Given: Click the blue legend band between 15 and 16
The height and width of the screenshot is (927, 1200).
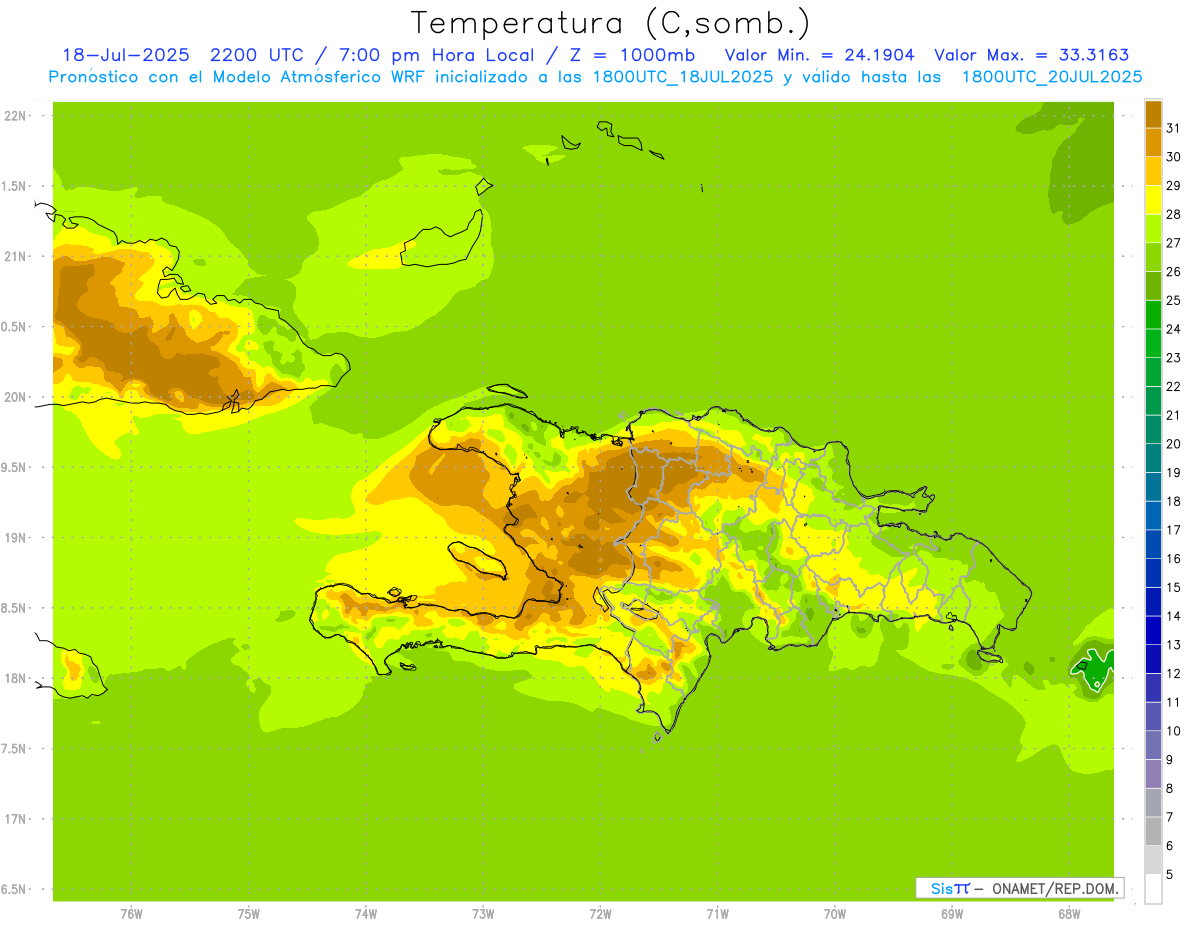Looking at the screenshot, I should point(1153,572).
